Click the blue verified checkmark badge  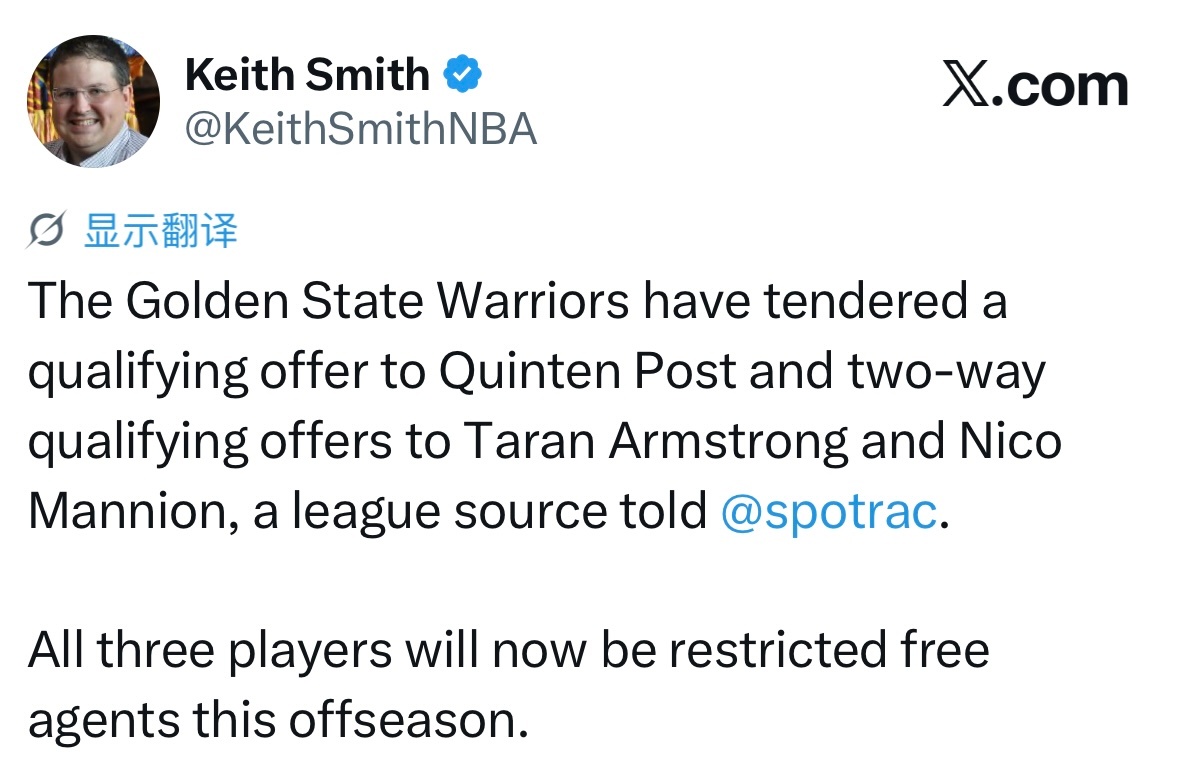click(x=462, y=74)
